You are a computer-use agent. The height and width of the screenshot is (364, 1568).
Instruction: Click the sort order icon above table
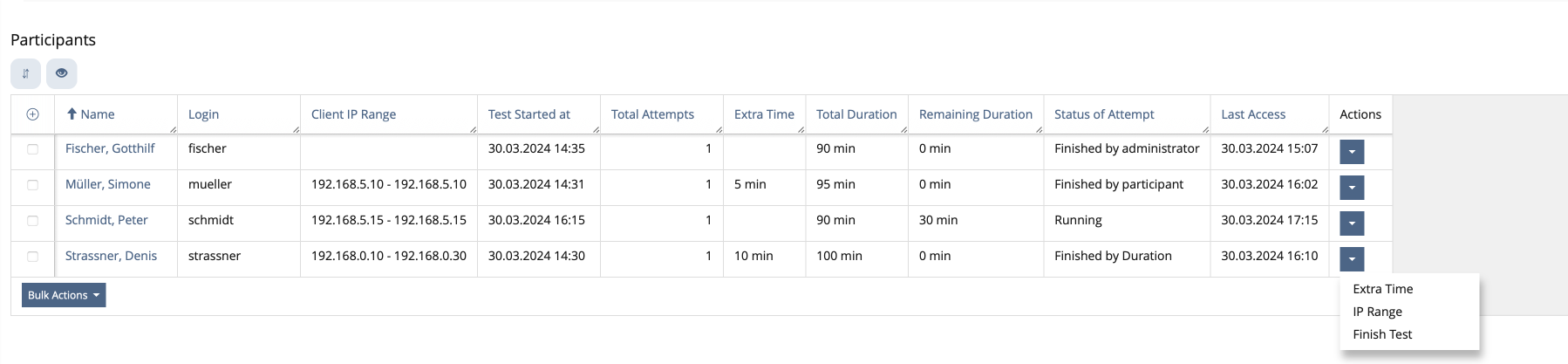[25, 74]
